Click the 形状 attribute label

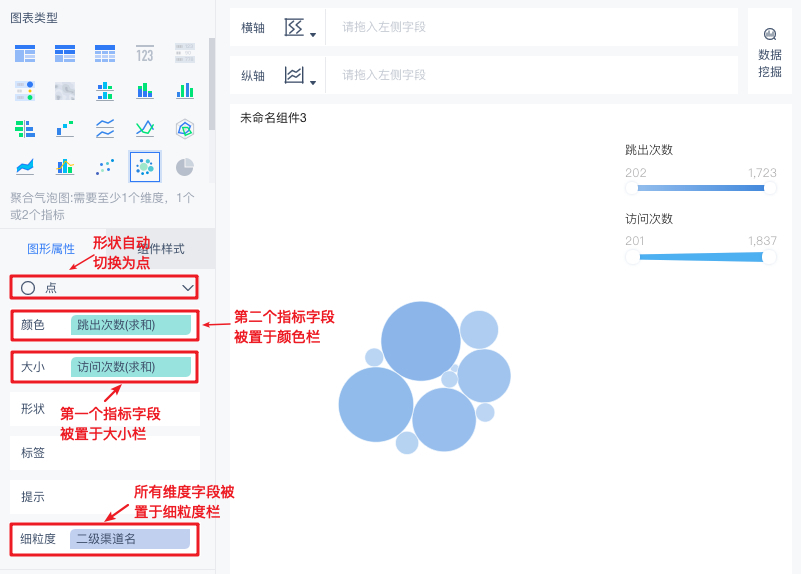pos(33,409)
